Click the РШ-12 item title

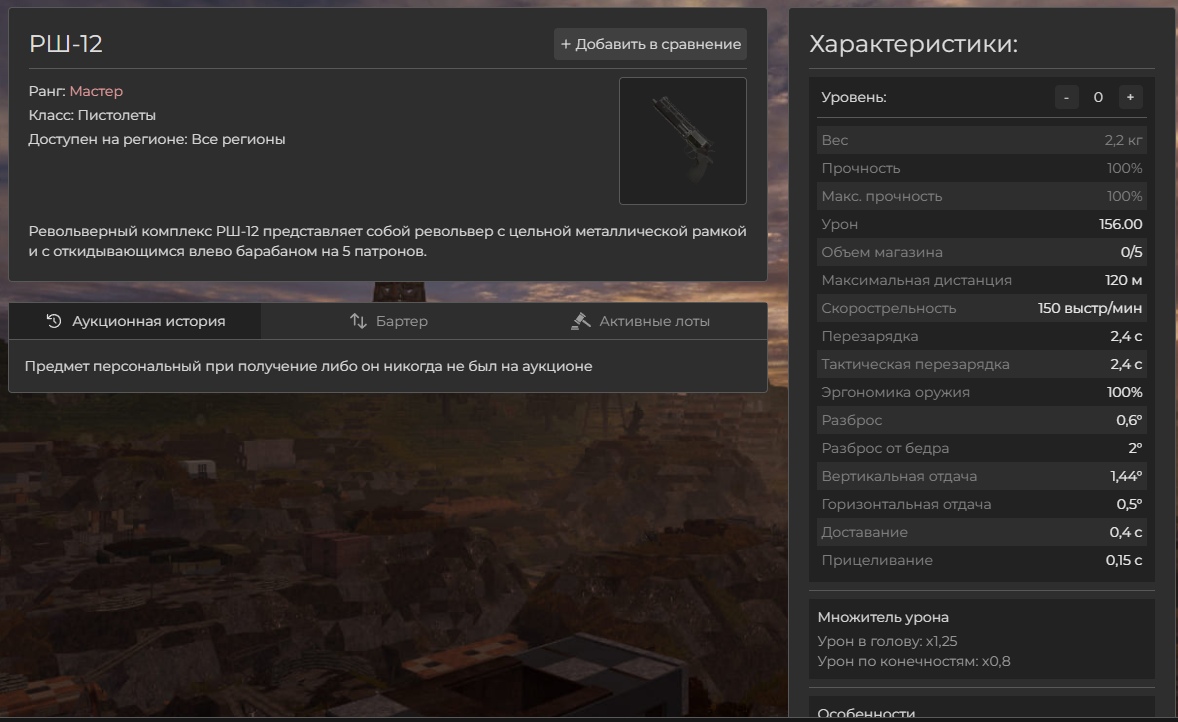point(66,44)
